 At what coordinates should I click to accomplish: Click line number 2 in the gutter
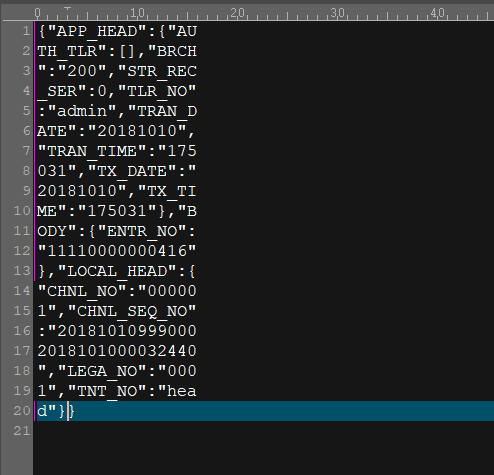click(27, 51)
